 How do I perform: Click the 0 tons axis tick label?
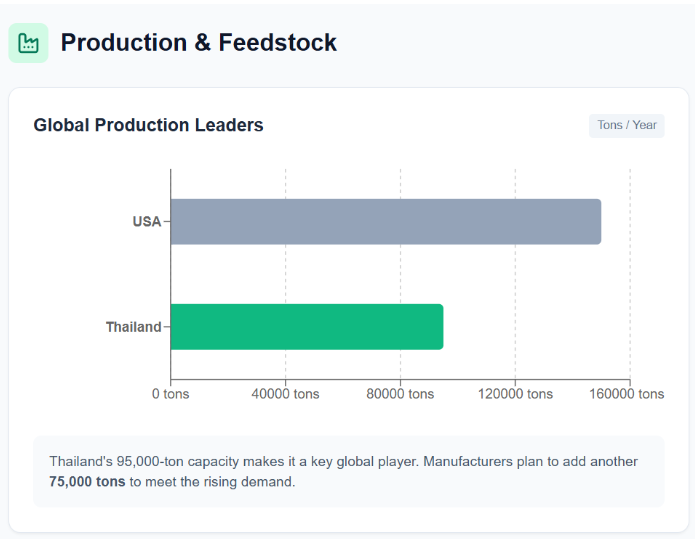[x=171, y=394]
